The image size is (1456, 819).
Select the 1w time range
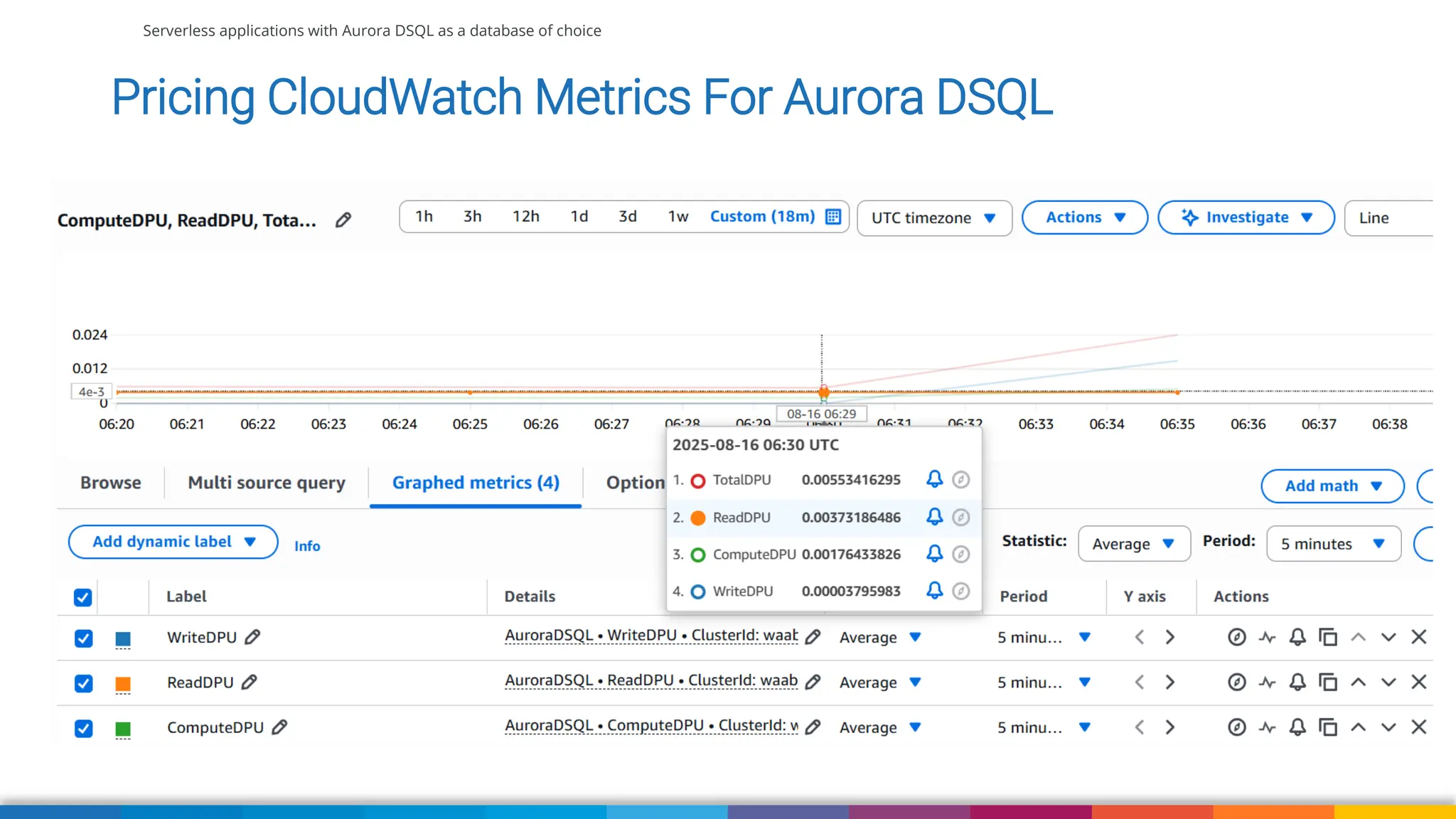coord(678,216)
